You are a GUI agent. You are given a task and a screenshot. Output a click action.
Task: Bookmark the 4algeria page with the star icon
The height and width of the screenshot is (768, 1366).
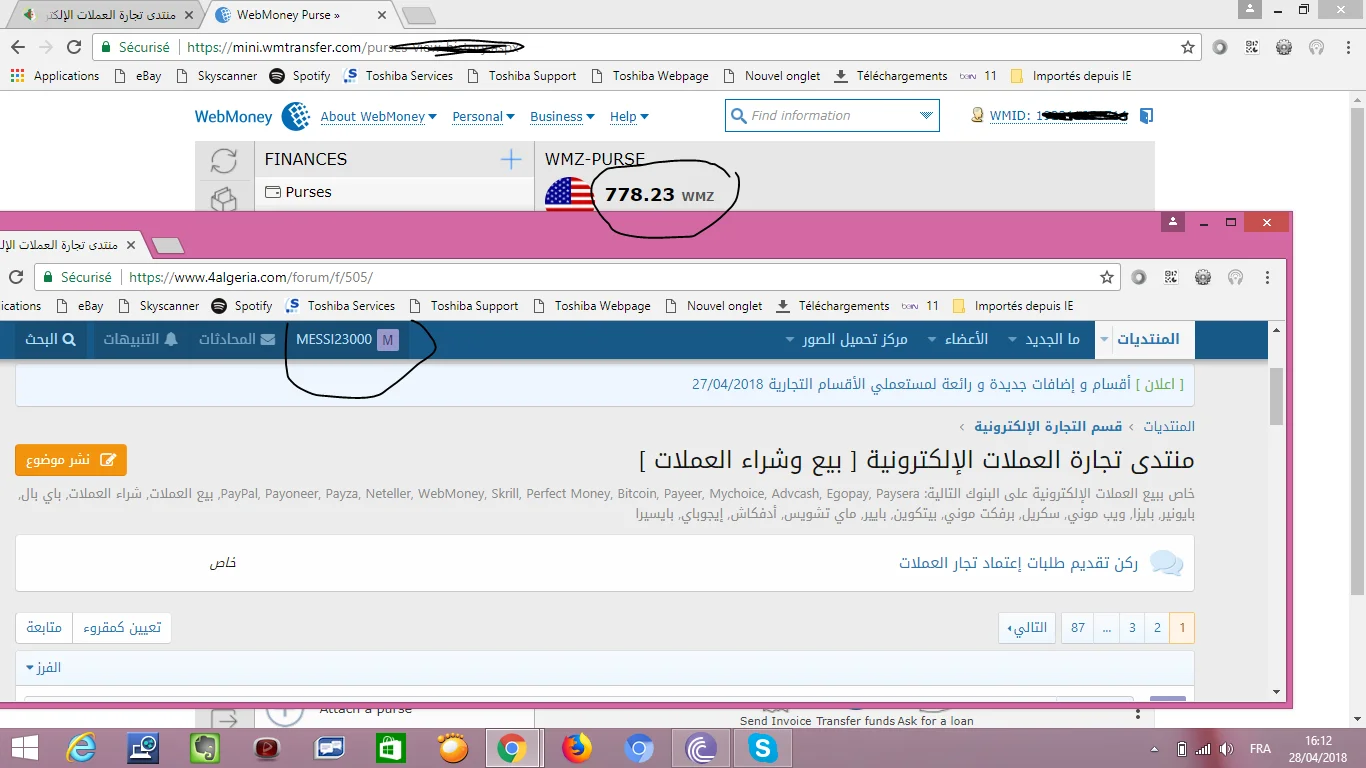coord(1107,277)
